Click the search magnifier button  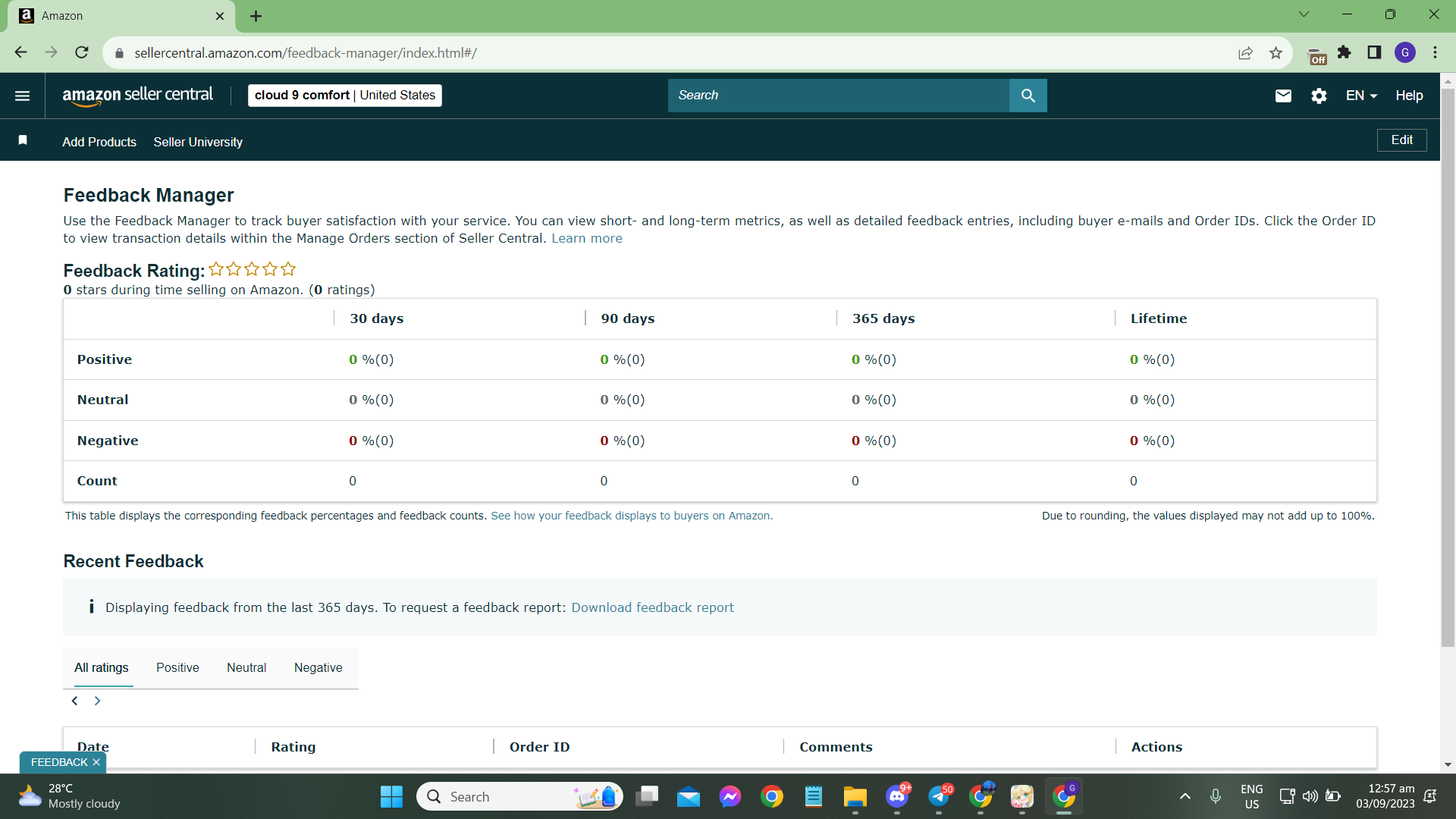coord(1028,96)
